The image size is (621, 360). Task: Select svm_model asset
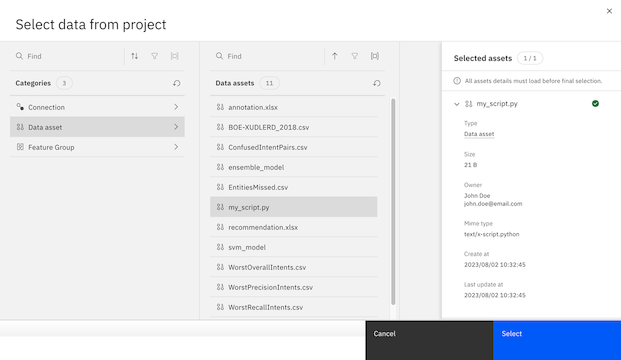pos(293,247)
